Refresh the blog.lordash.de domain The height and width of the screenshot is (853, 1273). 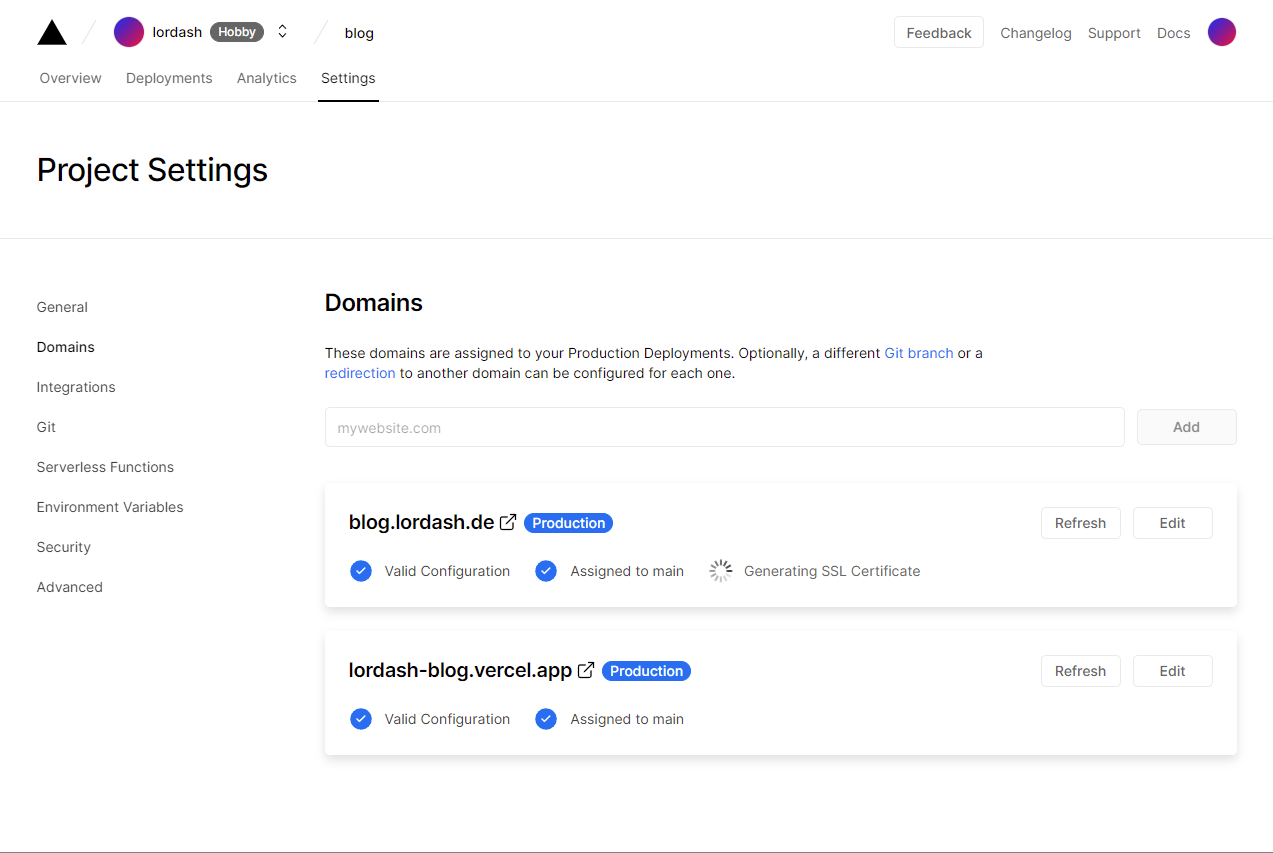point(1081,523)
